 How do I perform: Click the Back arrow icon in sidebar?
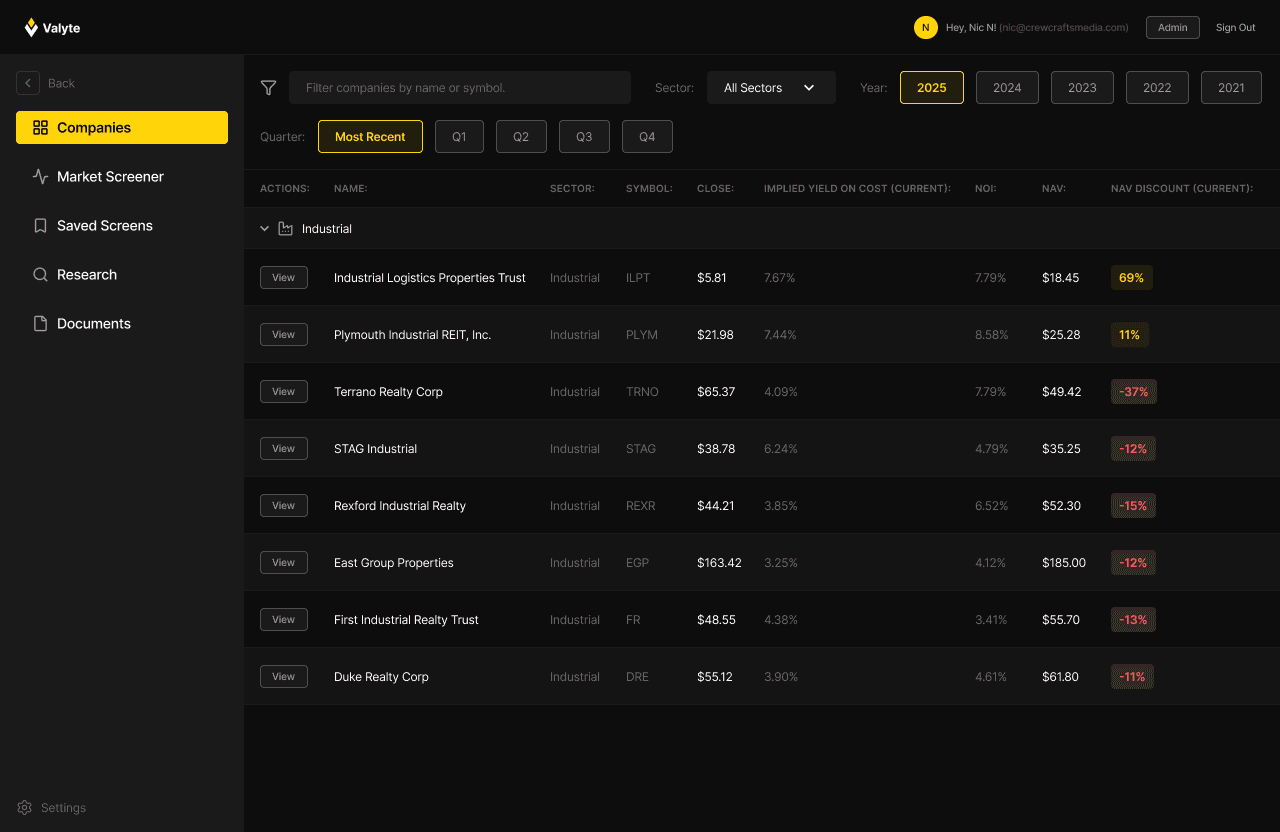coord(28,83)
